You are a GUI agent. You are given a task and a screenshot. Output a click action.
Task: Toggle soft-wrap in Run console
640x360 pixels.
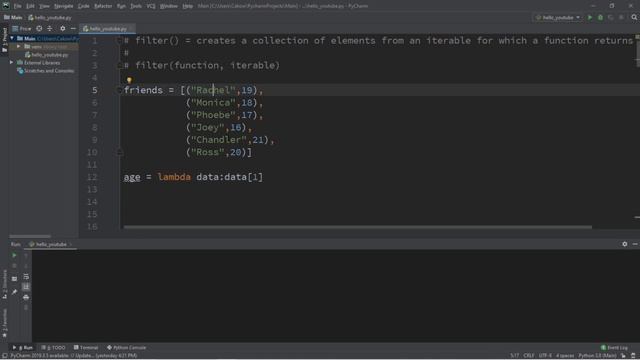26,276
